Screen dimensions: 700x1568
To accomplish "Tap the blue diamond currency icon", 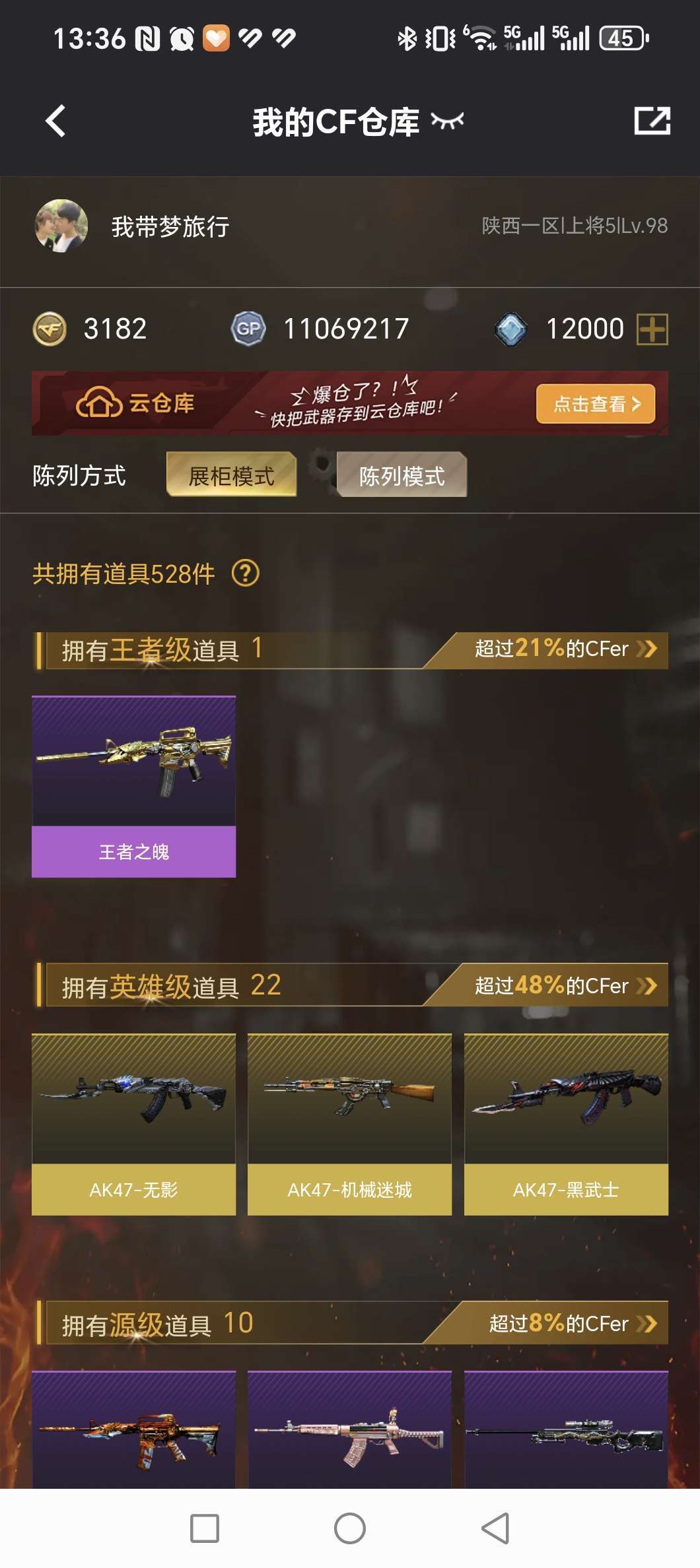I will point(510,329).
